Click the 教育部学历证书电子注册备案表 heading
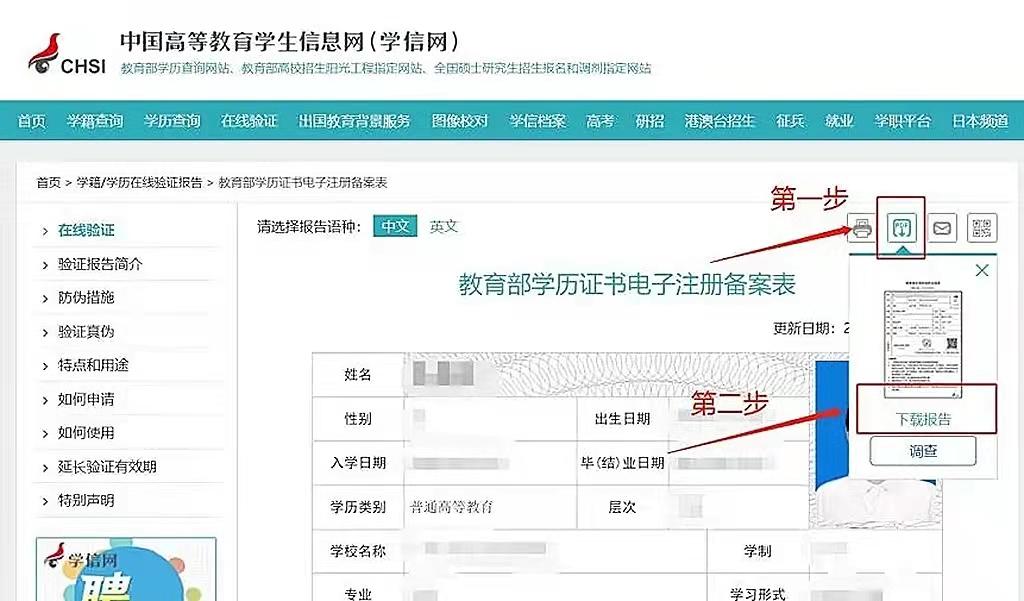The image size is (1024, 601). click(x=626, y=284)
